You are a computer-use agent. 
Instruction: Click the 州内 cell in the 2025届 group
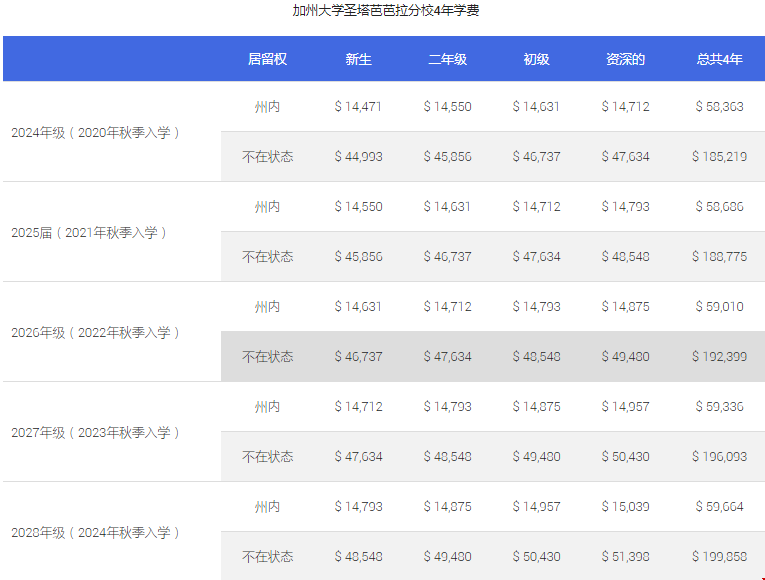(267, 206)
